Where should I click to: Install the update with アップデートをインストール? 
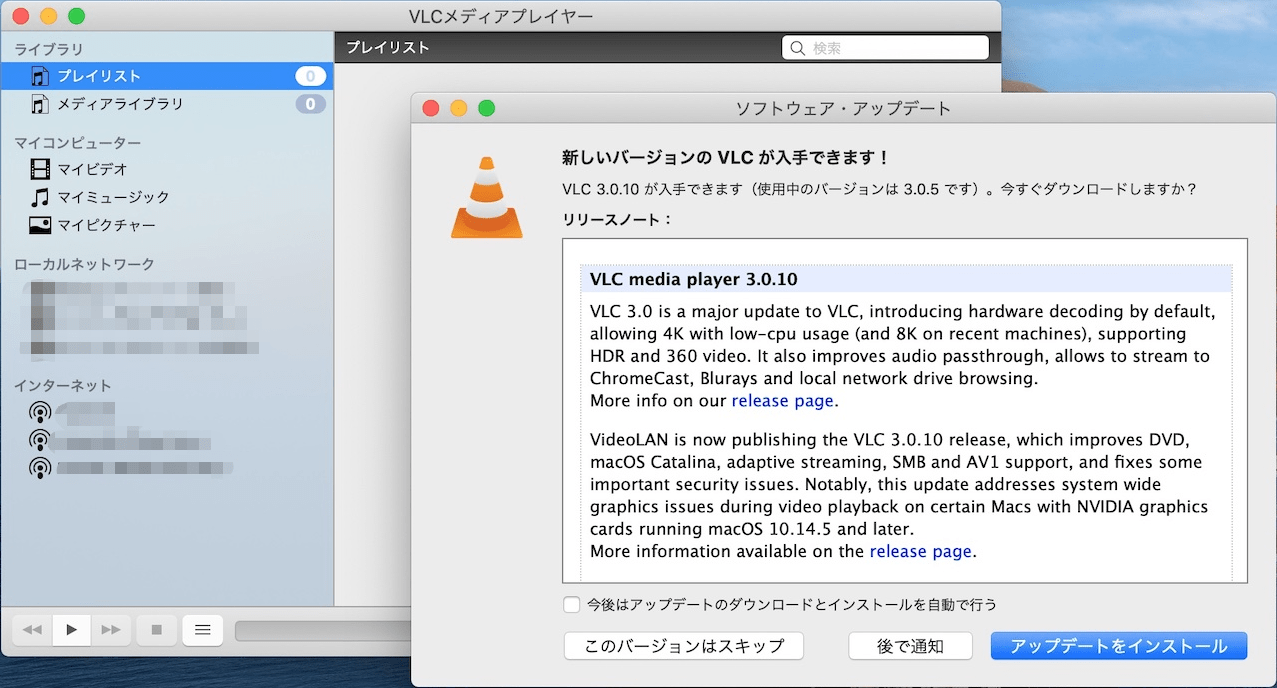click(x=1118, y=646)
